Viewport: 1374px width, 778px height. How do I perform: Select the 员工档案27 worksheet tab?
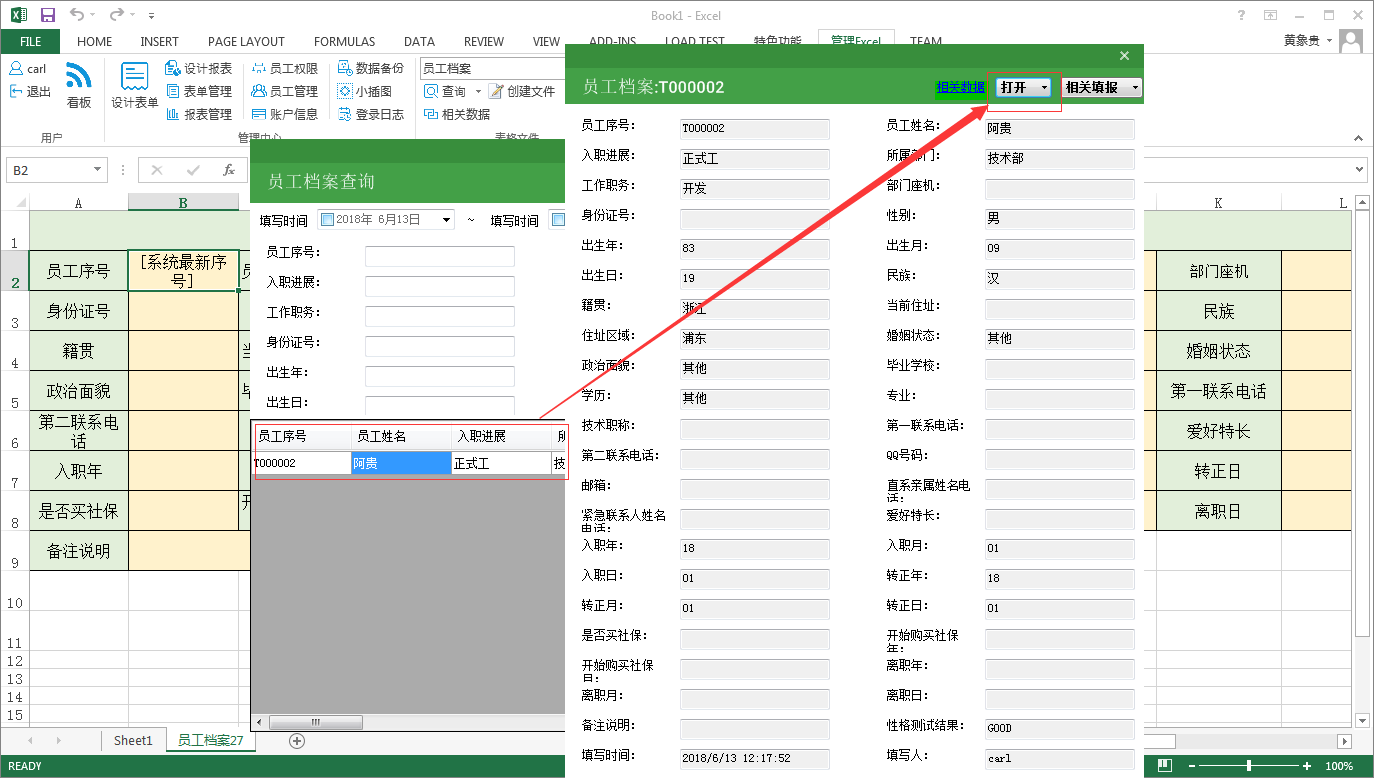click(211, 741)
